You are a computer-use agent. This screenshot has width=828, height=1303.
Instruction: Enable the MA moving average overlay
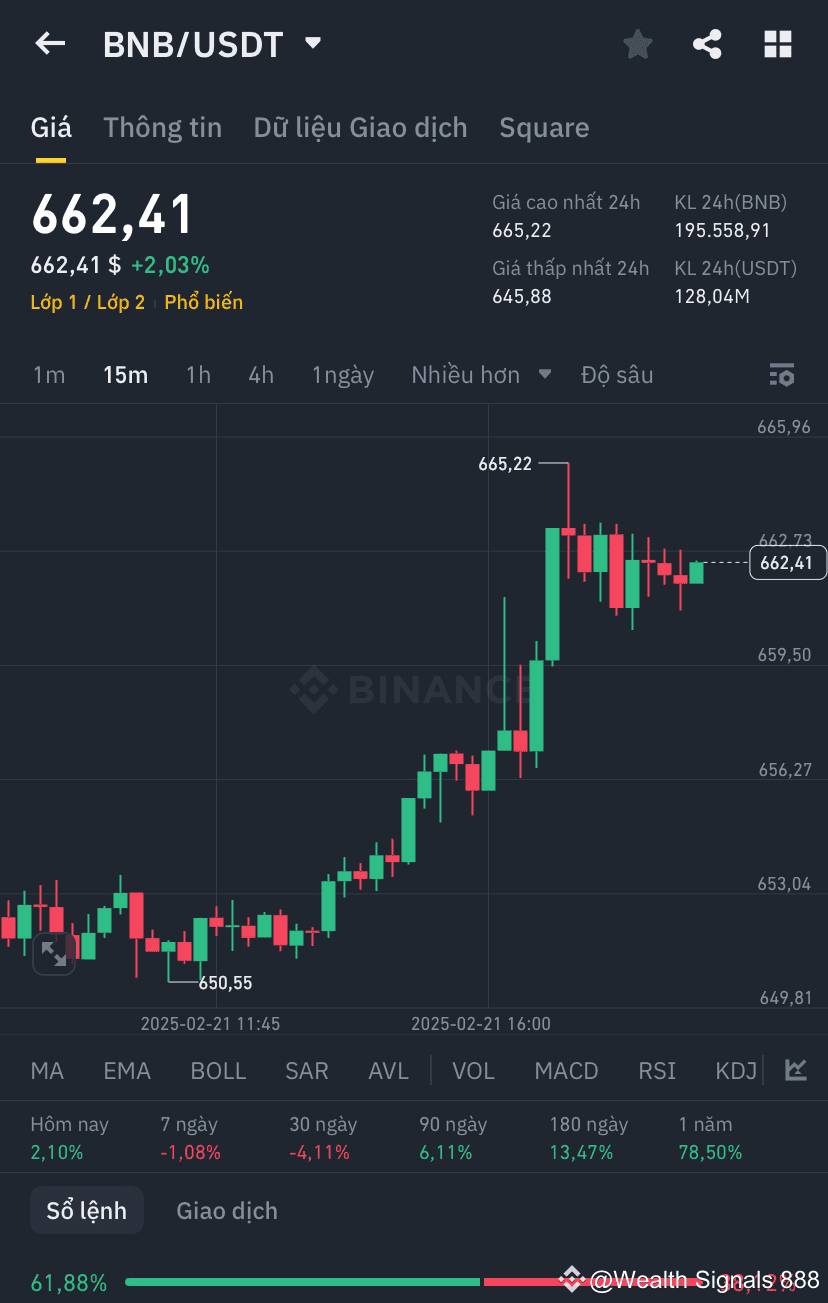click(x=46, y=1069)
